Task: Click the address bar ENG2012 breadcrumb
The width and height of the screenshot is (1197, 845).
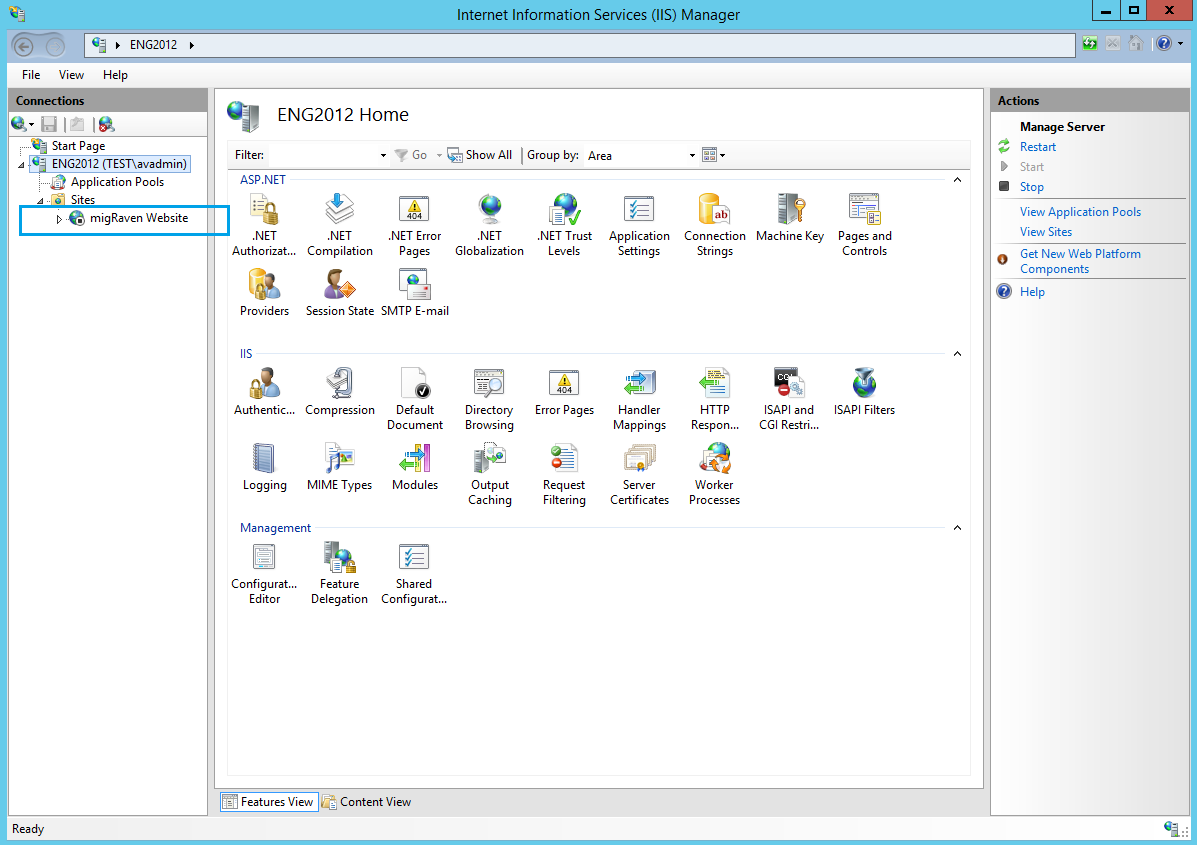Action: pyautogui.click(x=153, y=45)
